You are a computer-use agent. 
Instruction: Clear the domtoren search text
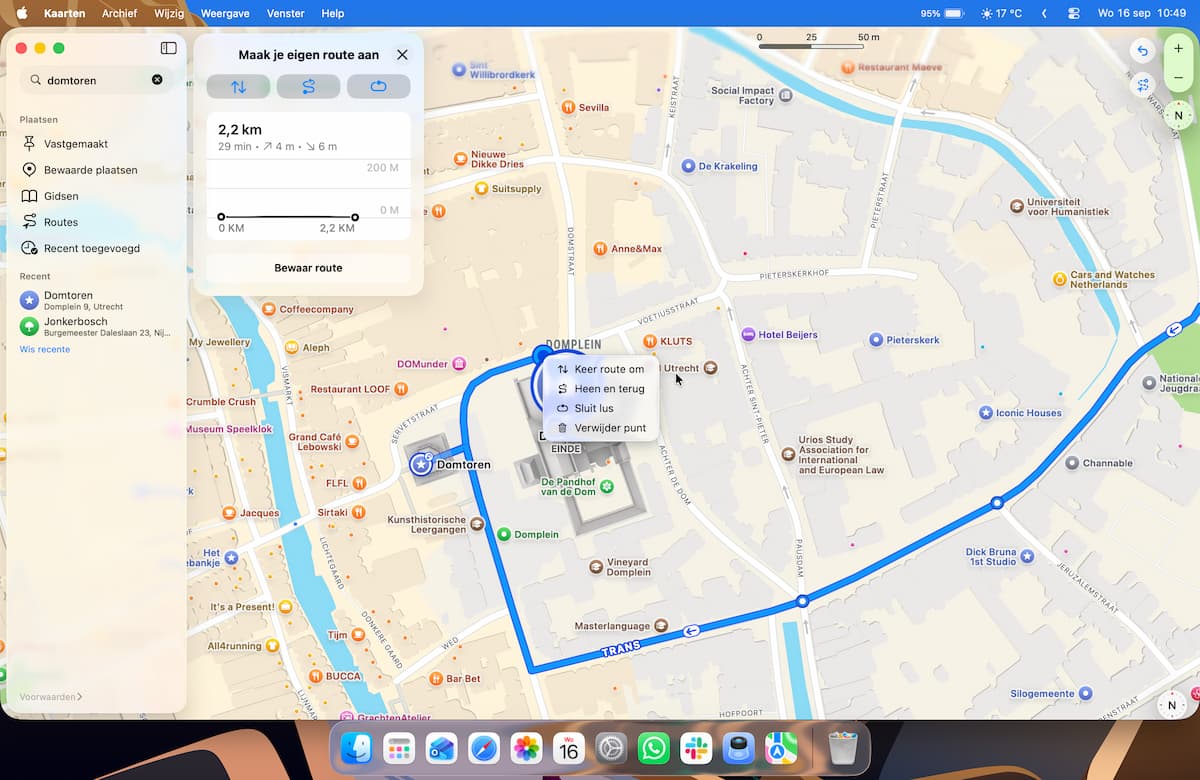coord(157,80)
